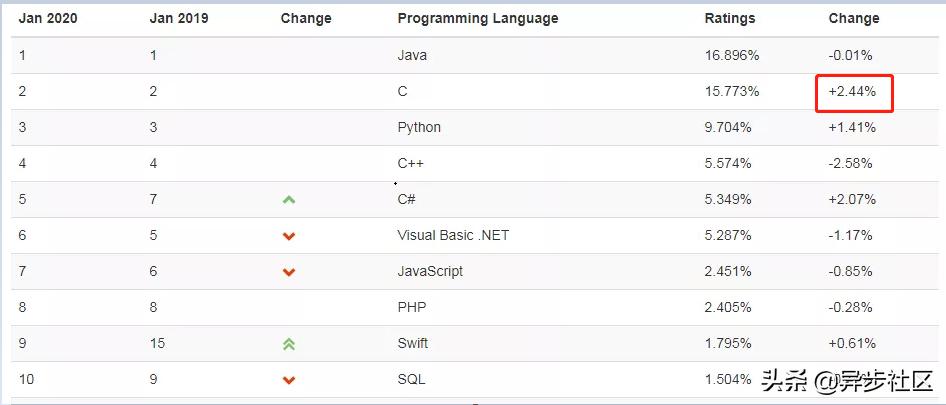946x405 pixels.
Task: Click the red down arrow in SQL row
Action: tap(289, 380)
